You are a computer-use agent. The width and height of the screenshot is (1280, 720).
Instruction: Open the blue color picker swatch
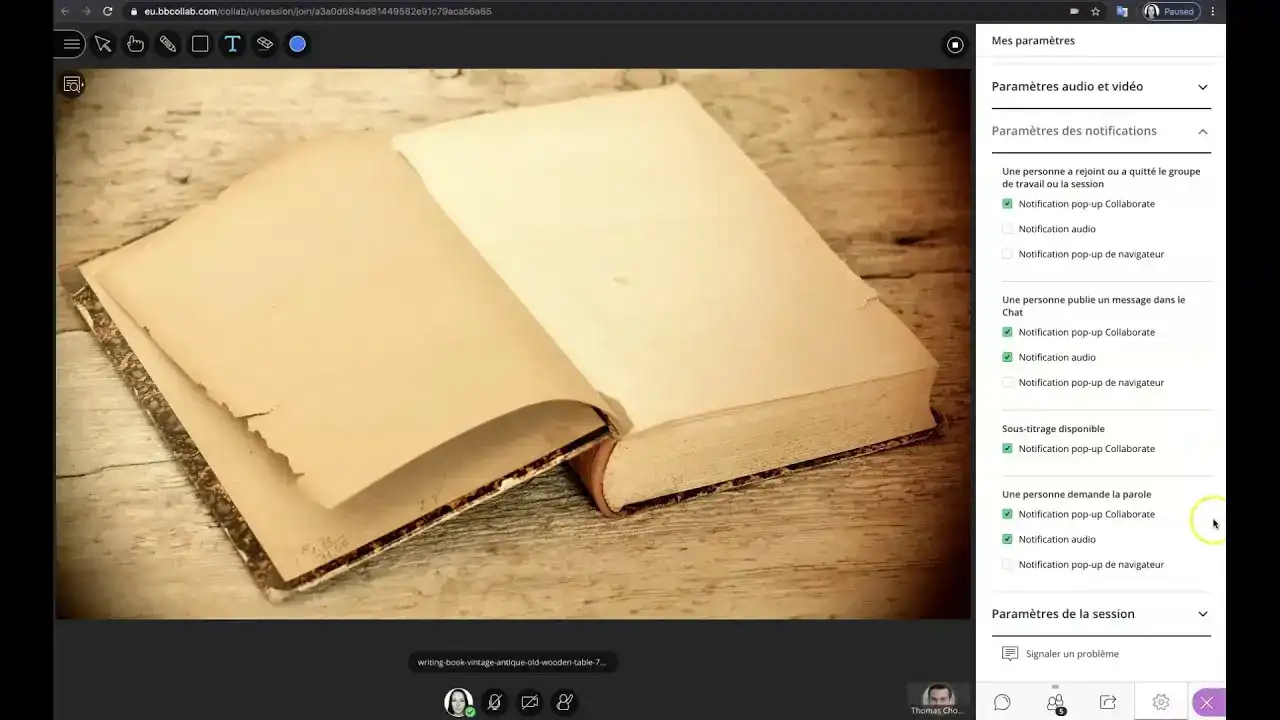297,44
